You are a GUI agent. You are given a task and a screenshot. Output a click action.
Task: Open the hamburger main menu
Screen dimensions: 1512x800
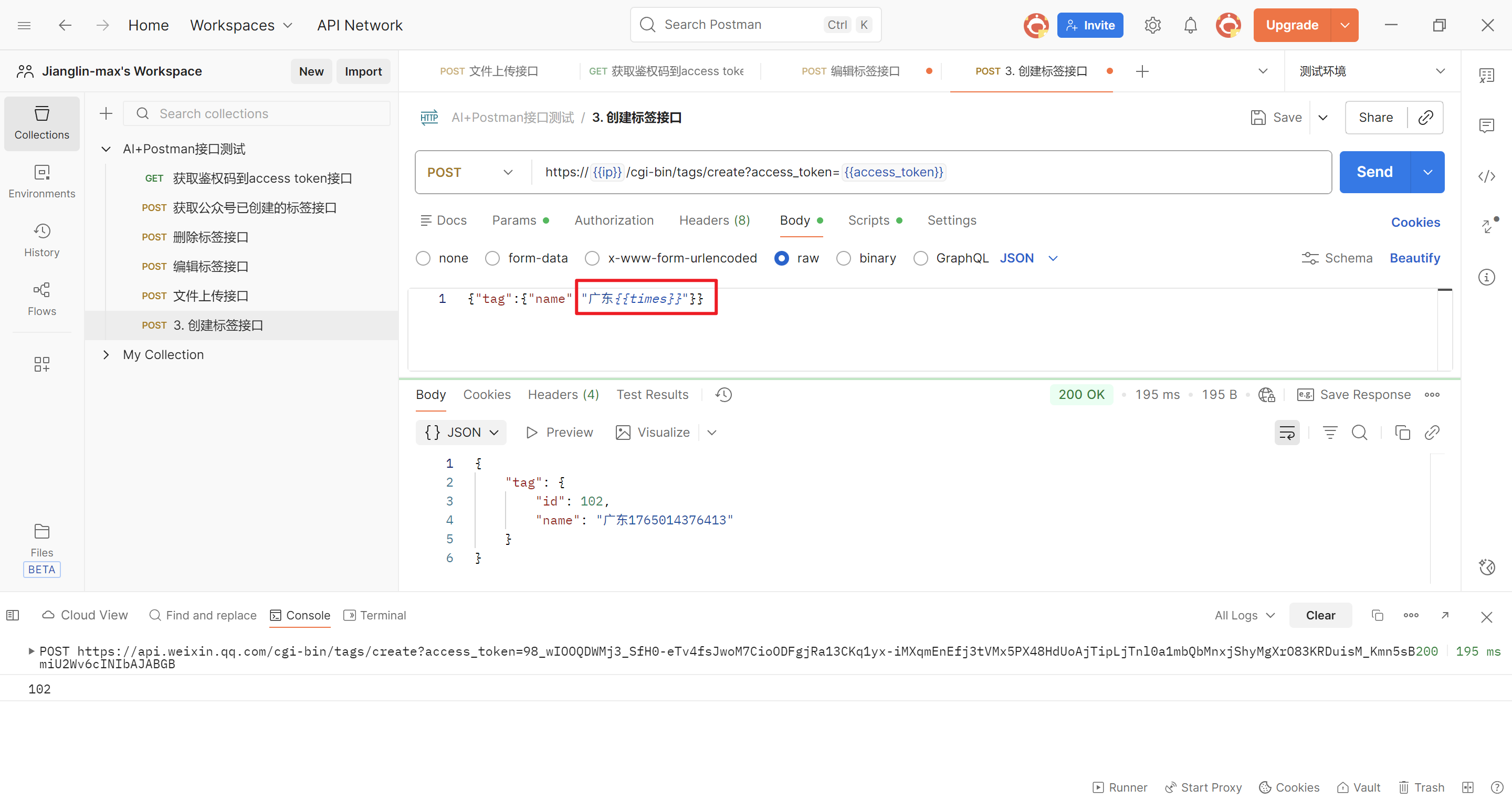[24, 25]
